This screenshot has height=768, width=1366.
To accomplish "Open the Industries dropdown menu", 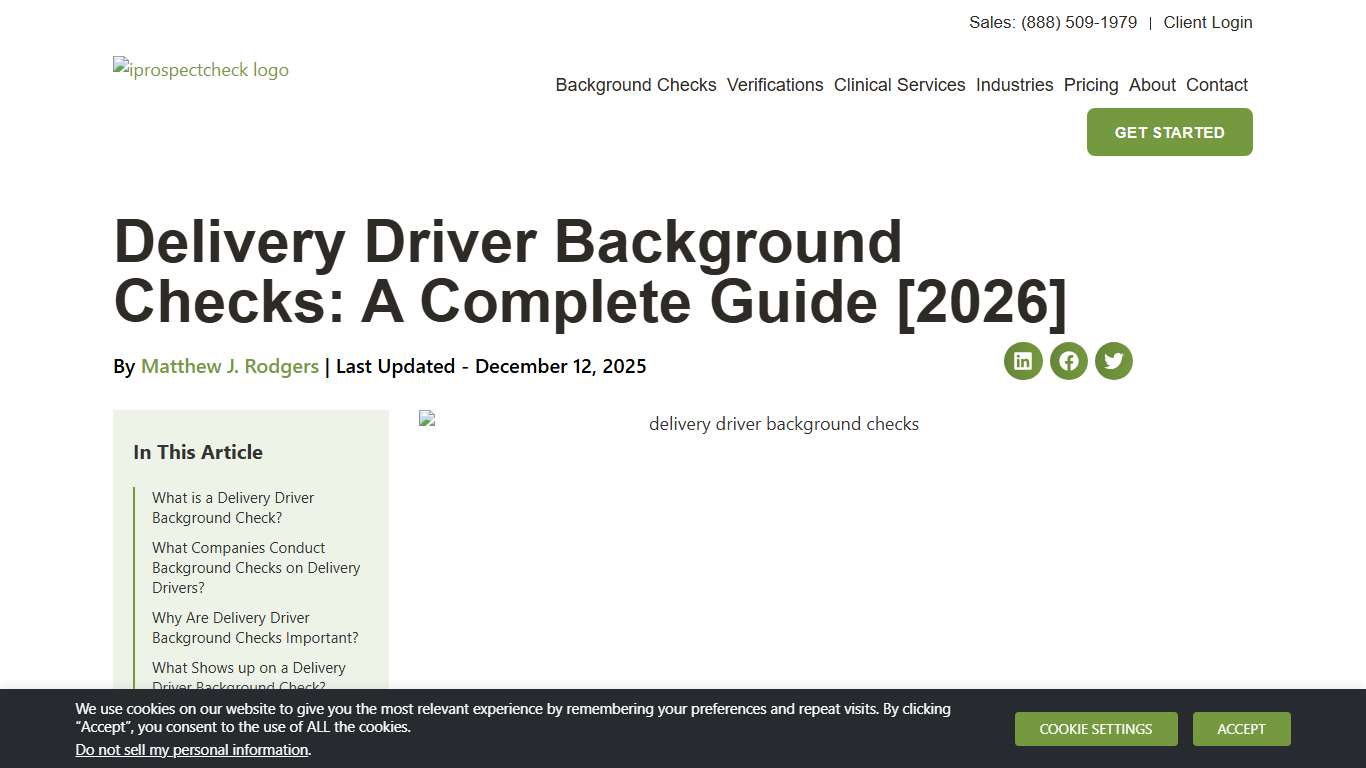I will (x=1014, y=85).
